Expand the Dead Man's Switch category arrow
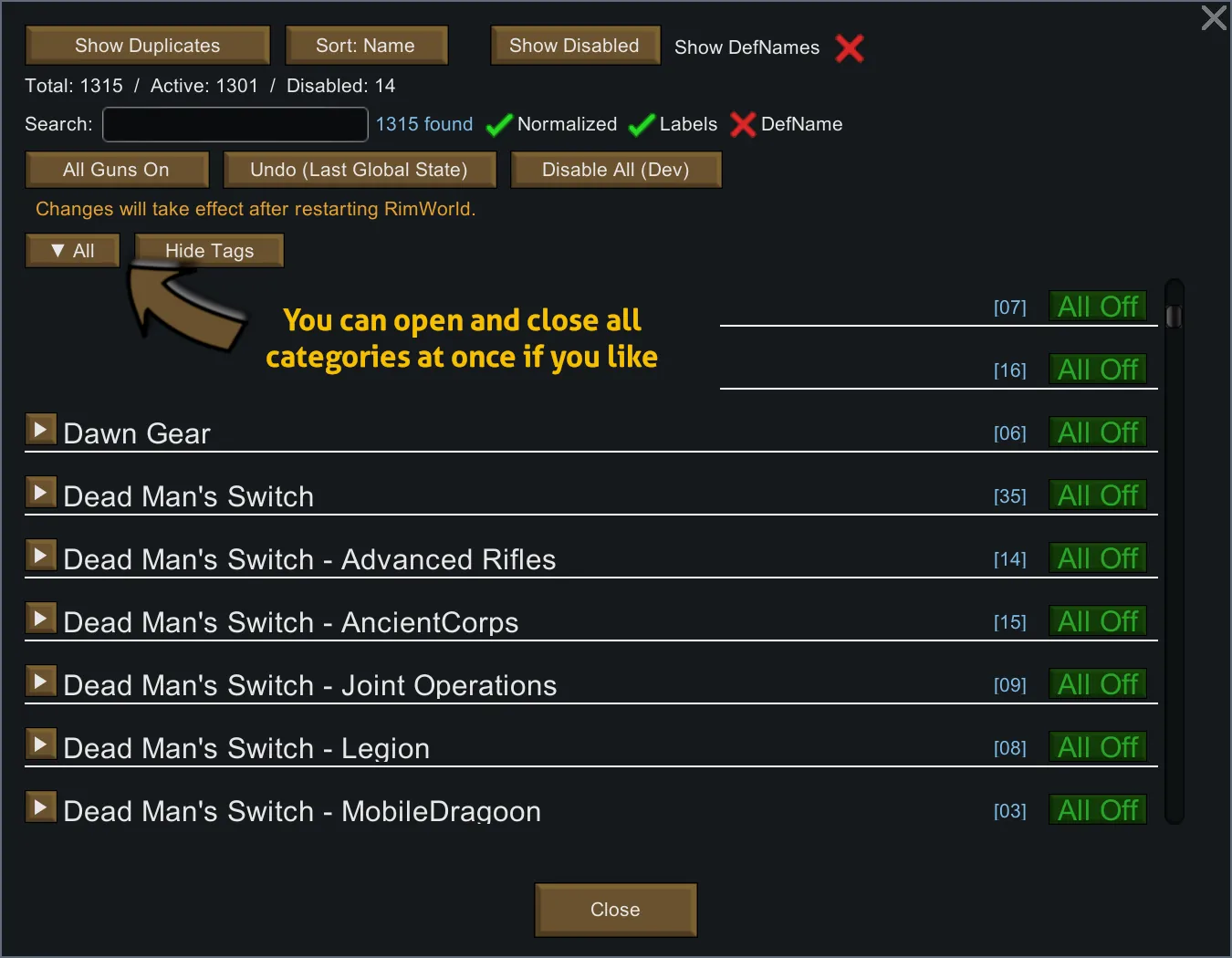Viewport: 1232px width, 958px height. 40,492
